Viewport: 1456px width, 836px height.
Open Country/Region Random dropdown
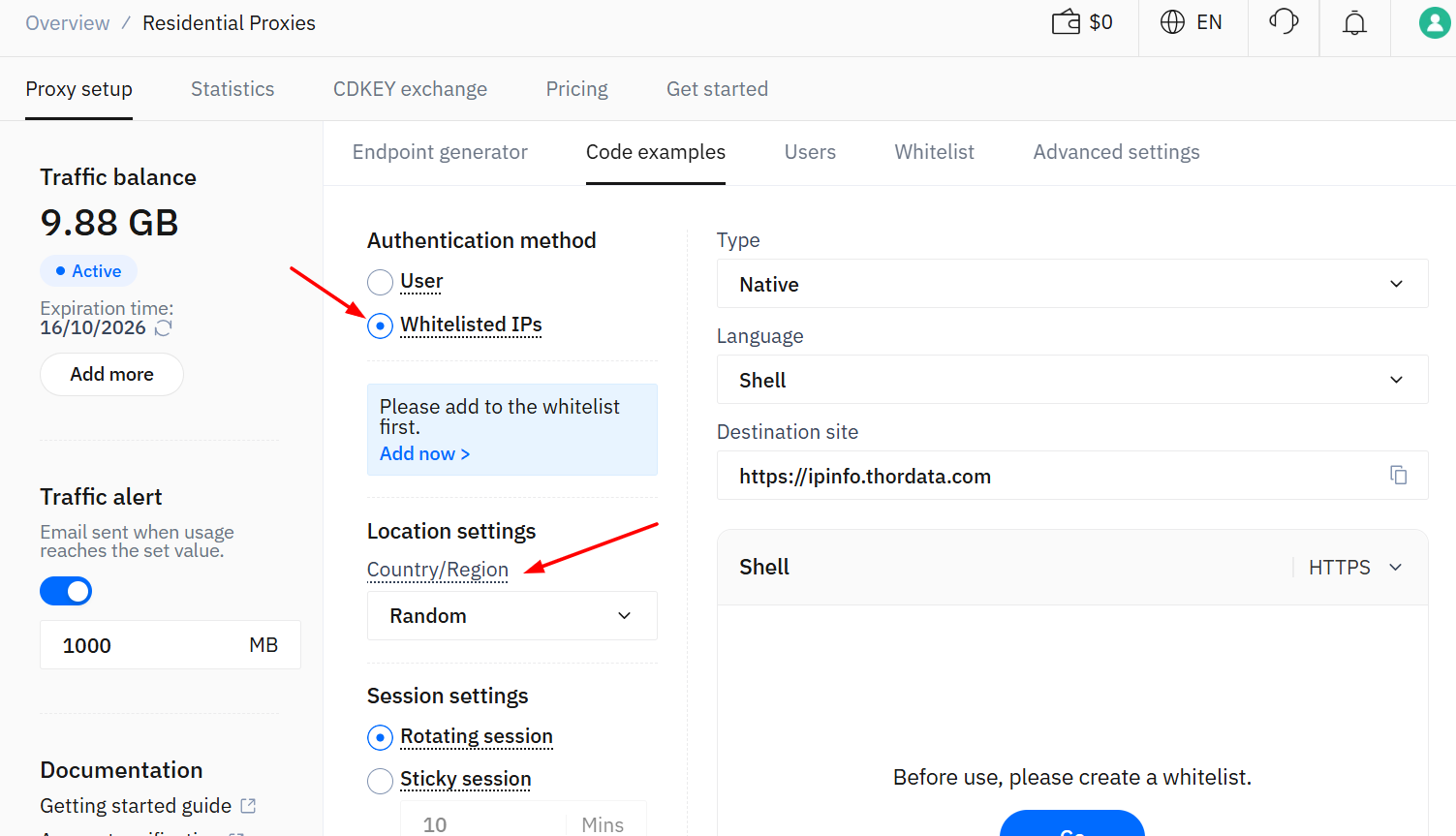pyautogui.click(x=511, y=616)
